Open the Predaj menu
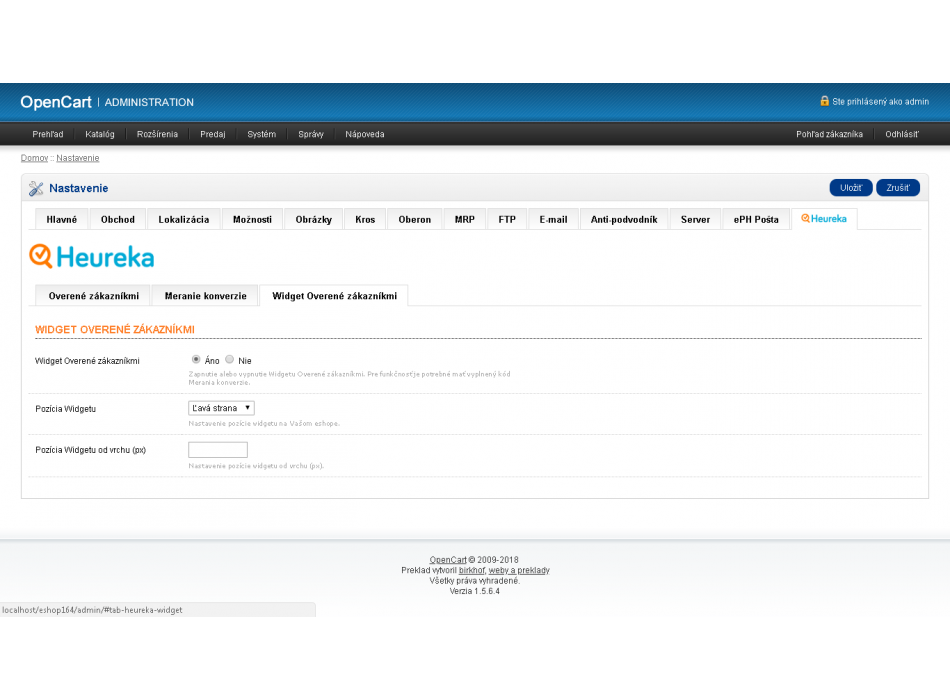Viewport: 950px width, 700px height. 213,134
